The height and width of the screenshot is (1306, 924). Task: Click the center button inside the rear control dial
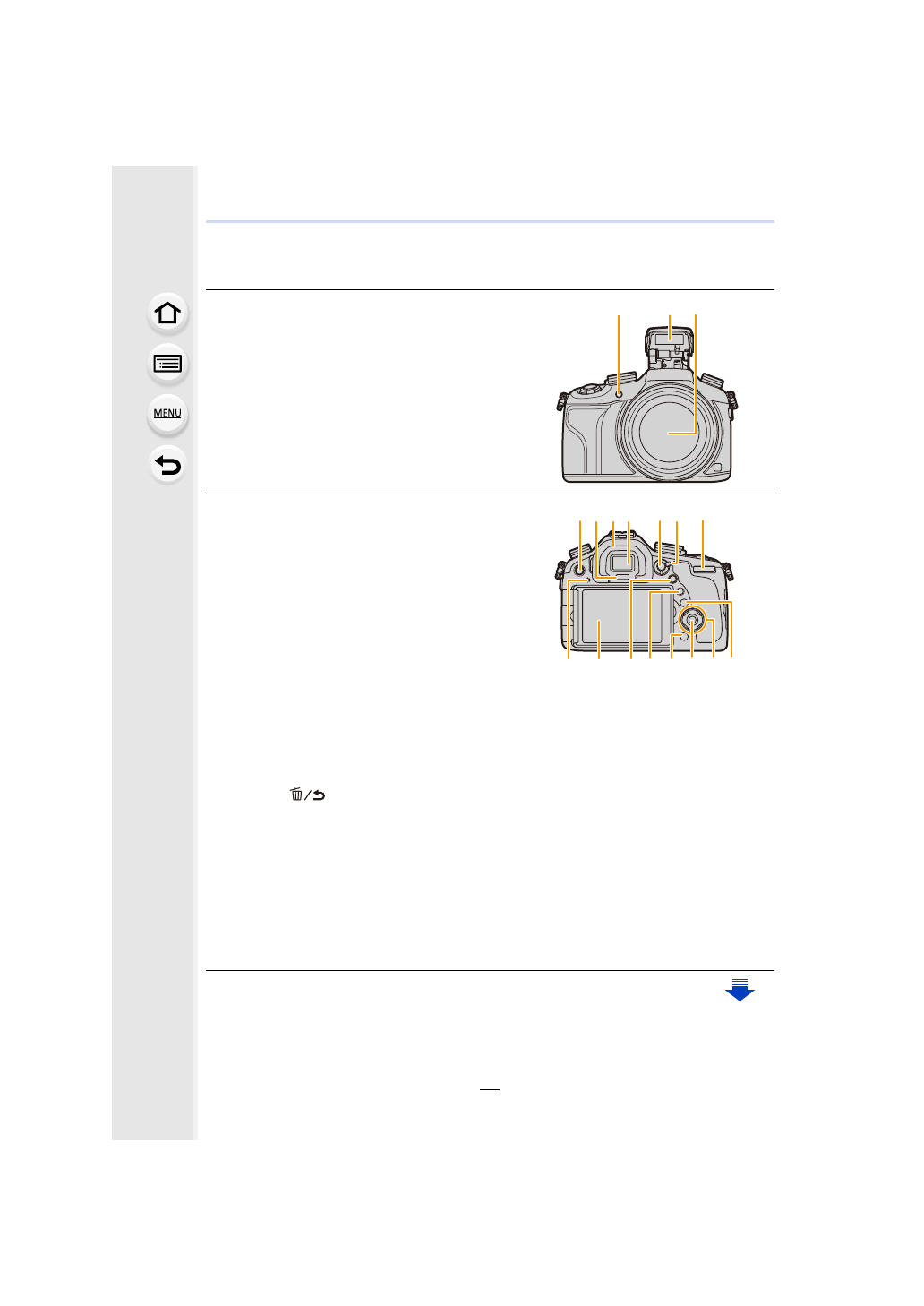coord(692,620)
